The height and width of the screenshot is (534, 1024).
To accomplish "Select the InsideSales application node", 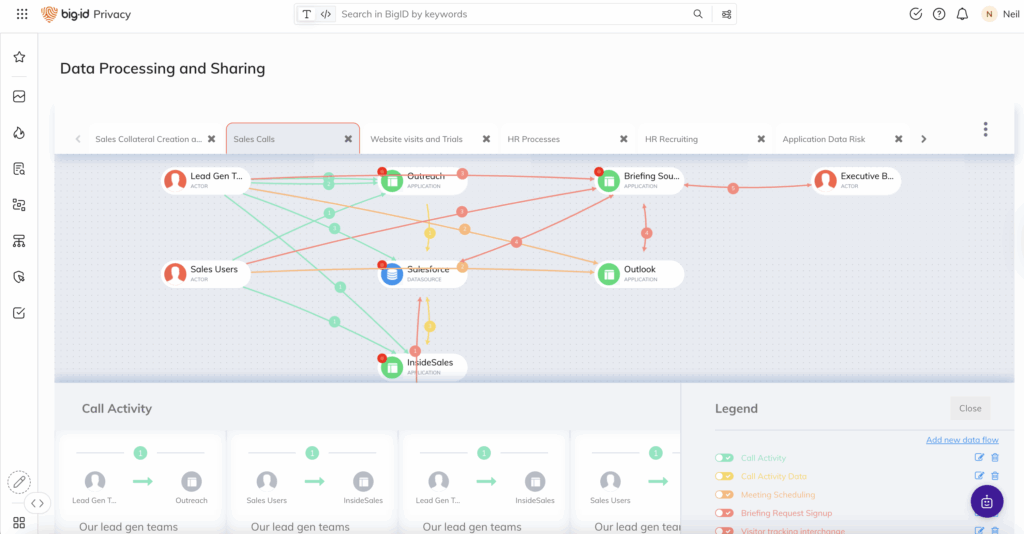I will 423,367.
